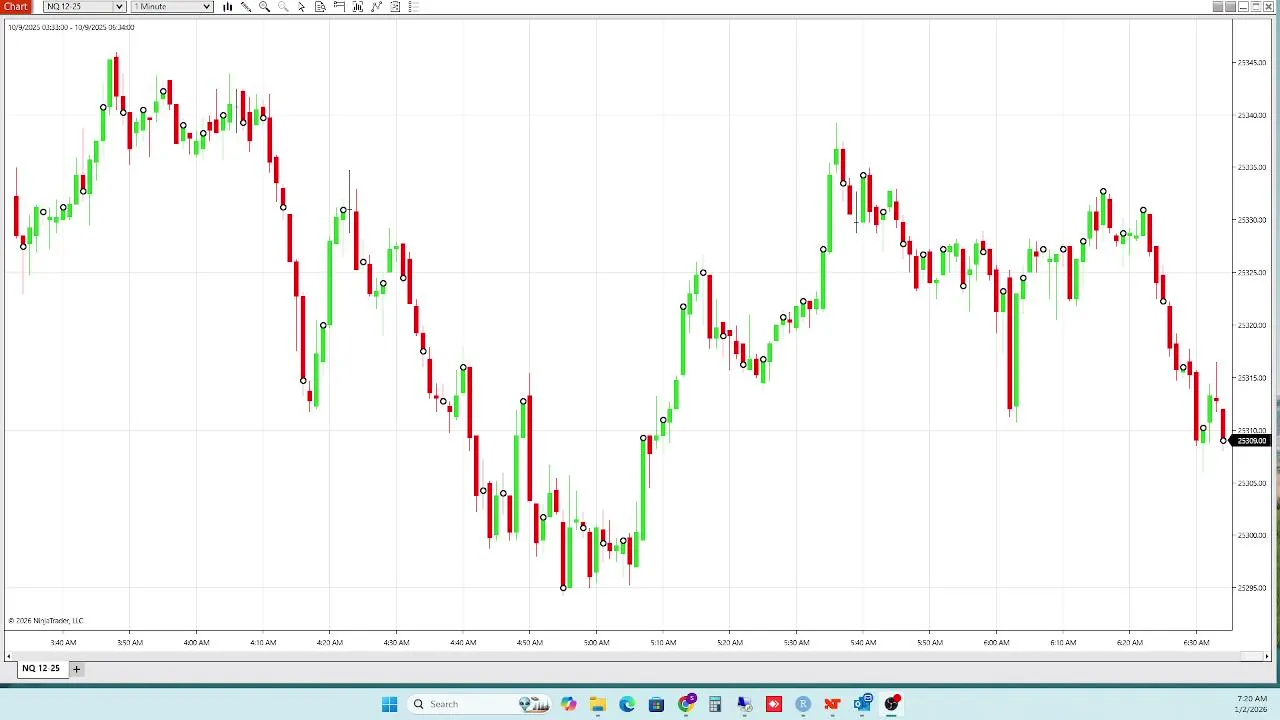Screen dimensions: 1280x720
Task: Click the first grey window link button
Action: (x=1218, y=7)
